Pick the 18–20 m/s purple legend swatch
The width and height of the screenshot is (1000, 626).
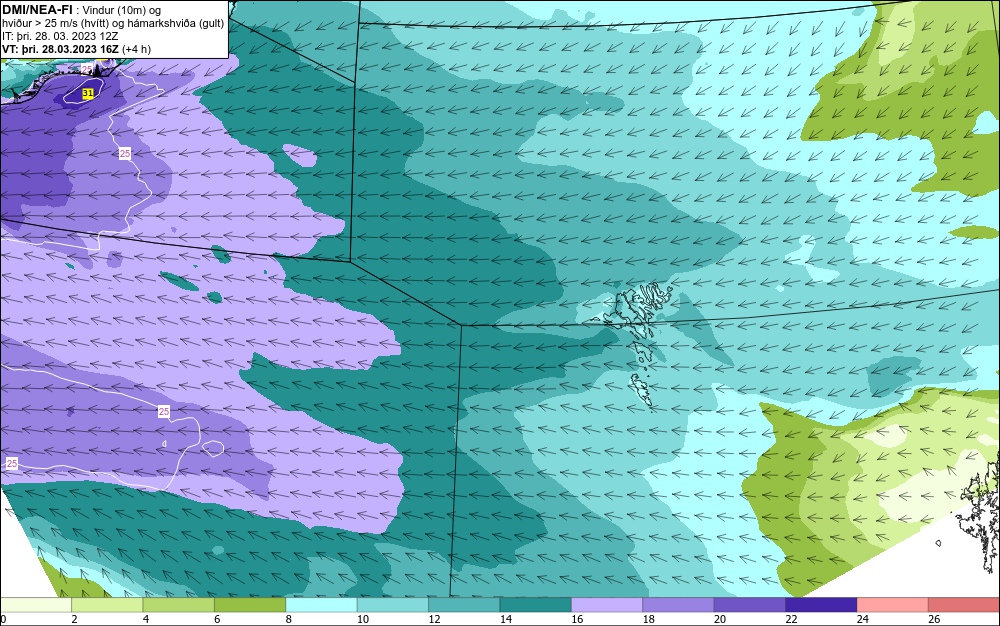click(x=679, y=605)
